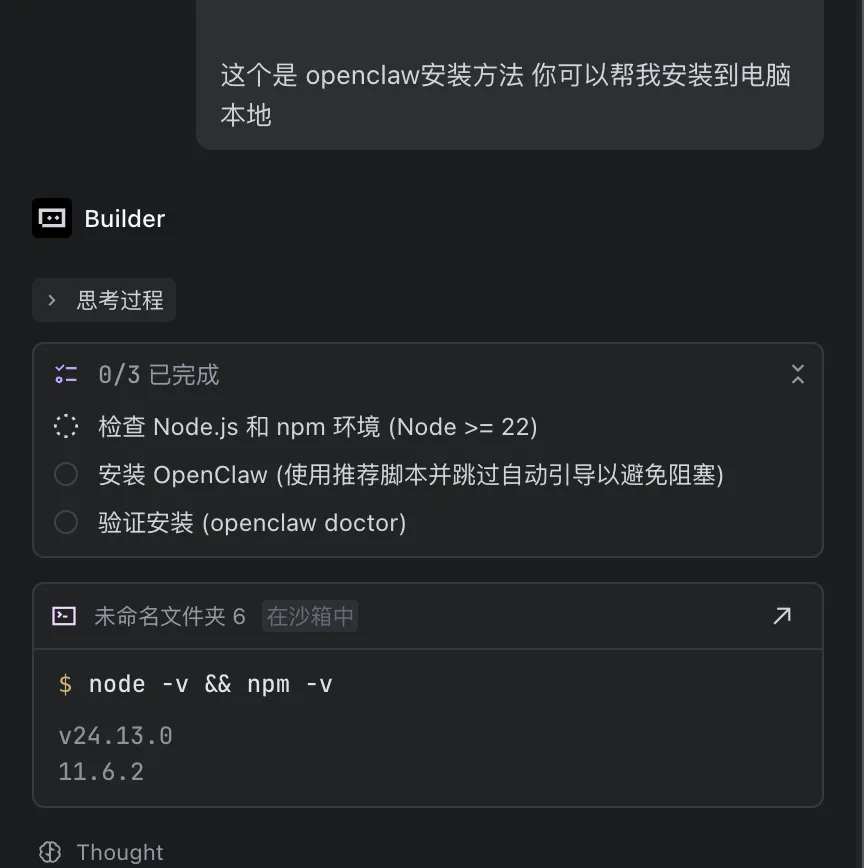This screenshot has height=868, width=864.
Task: Click the v24.13.0 version output line
Action: [x=116, y=736]
